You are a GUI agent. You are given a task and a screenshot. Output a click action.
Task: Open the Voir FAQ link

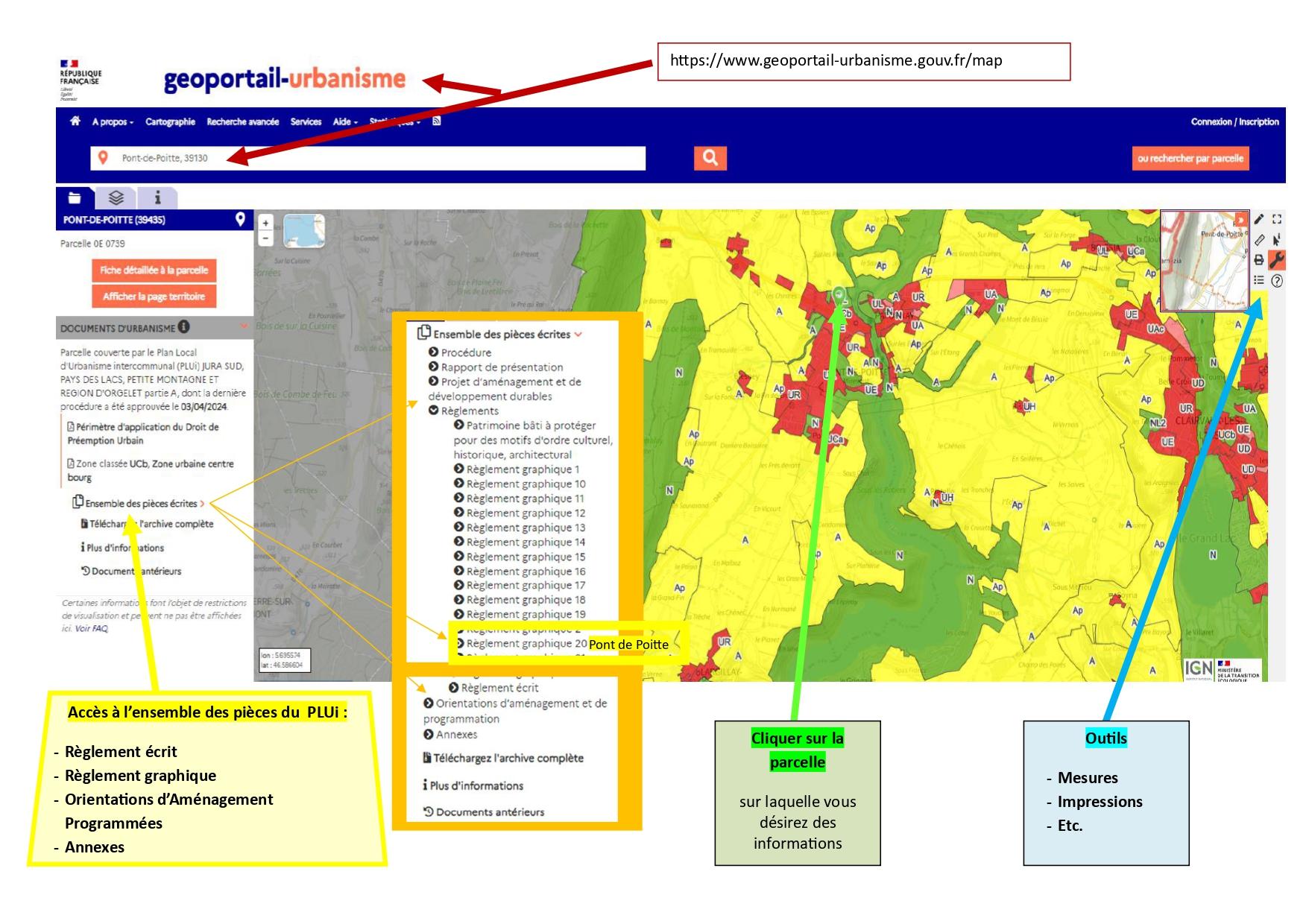tap(91, 628)
